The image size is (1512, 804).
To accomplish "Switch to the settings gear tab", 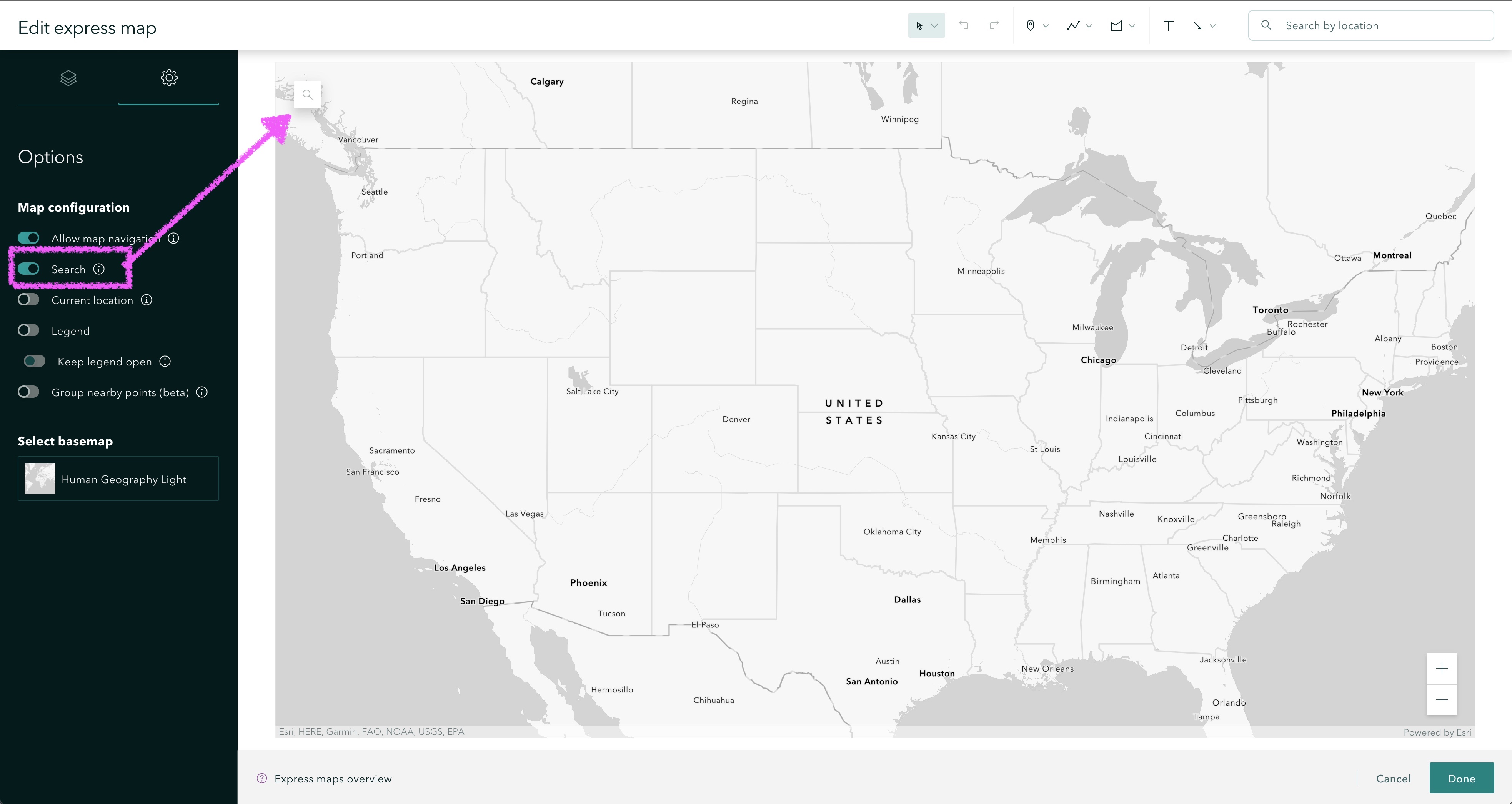I will coord(169,78).
